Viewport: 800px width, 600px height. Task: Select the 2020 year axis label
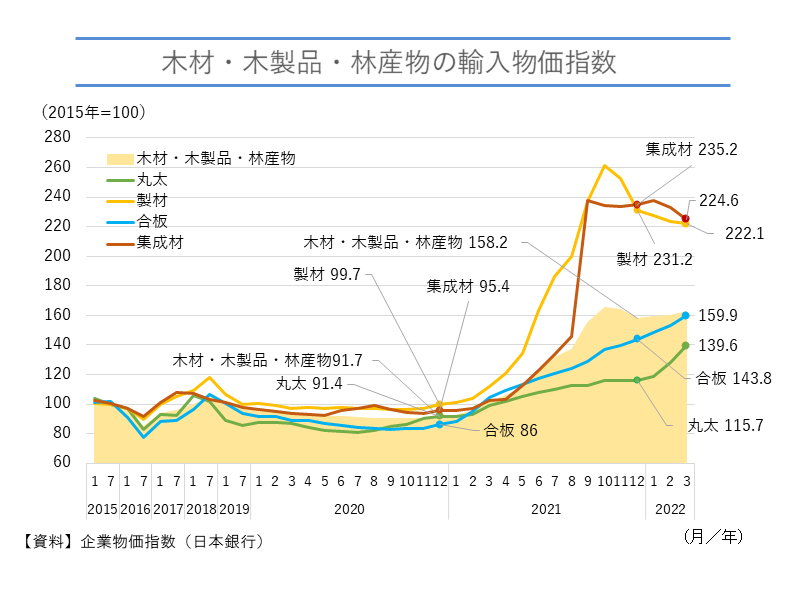click(x=348, y=509)
